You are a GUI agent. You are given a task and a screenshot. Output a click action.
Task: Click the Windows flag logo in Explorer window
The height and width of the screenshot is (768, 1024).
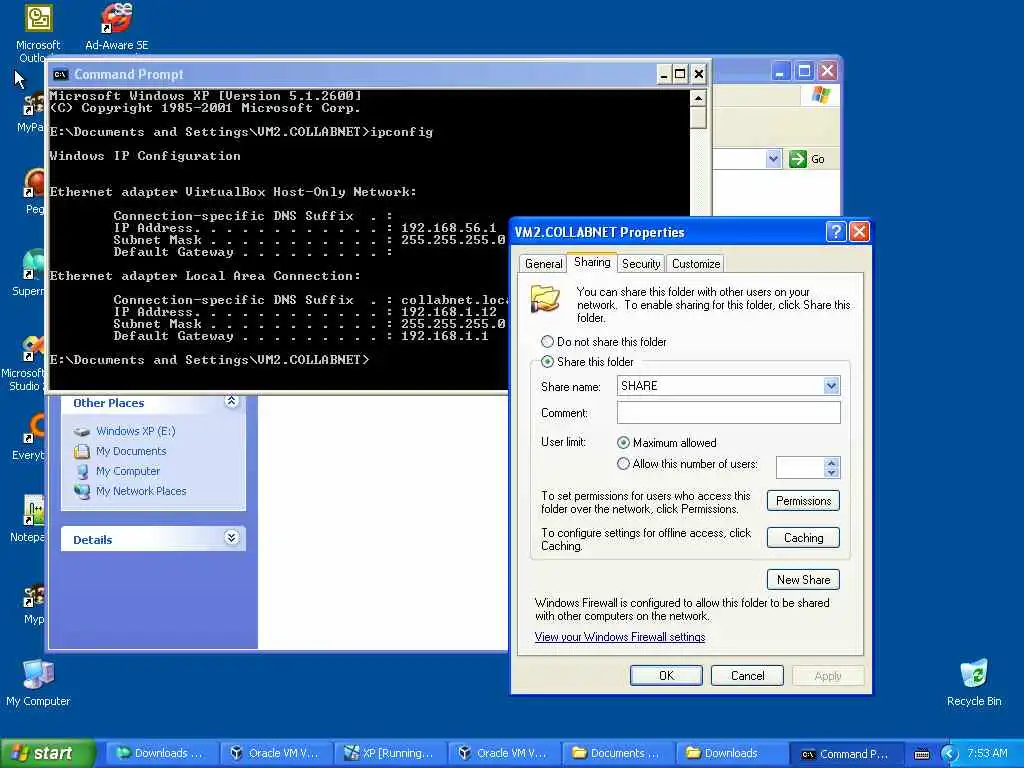click(820, 95)
